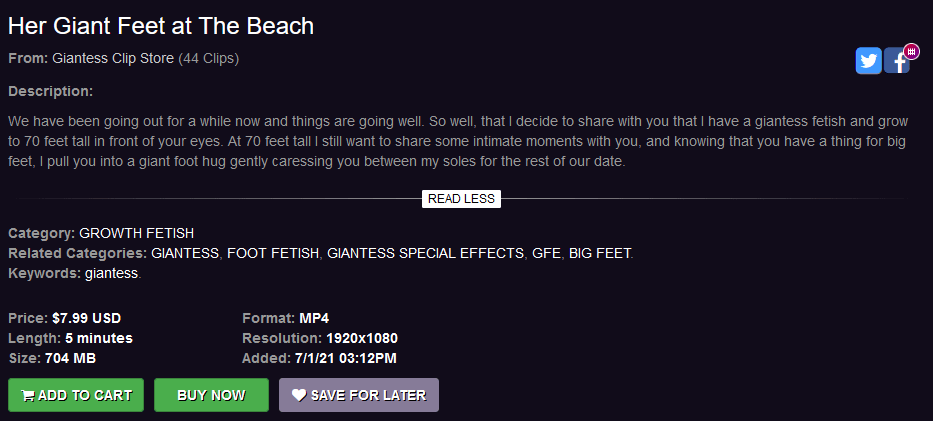Click the 1920x1080 resolution value

pyautogui.click(x=361, y=338)
